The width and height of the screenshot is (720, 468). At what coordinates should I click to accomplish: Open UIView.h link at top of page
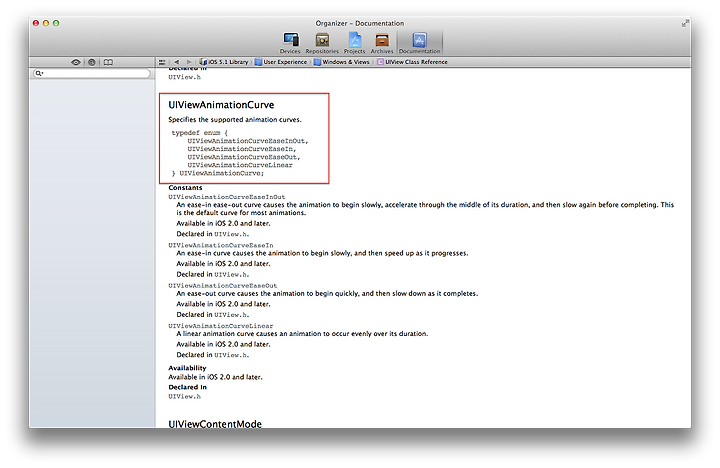click(x=184, y=77)
